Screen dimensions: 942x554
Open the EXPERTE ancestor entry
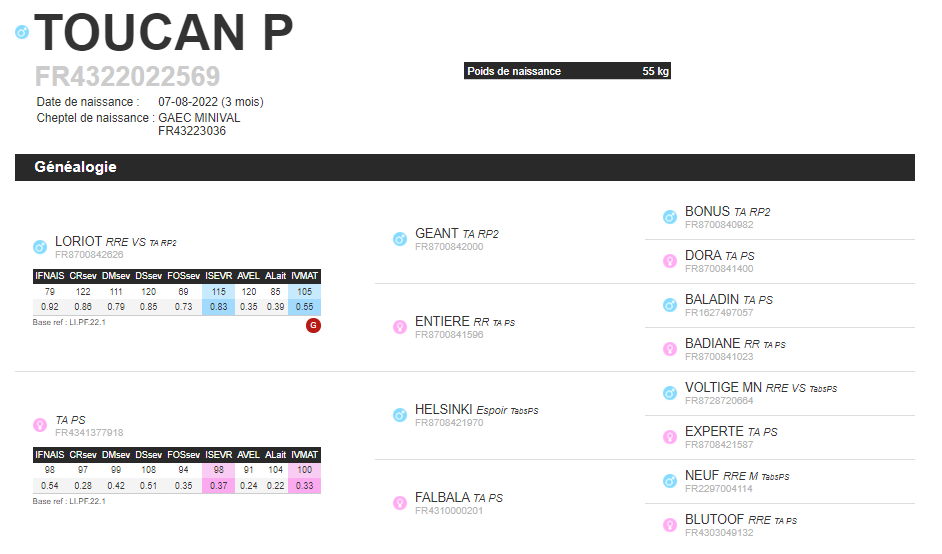[x=714, y=431]
